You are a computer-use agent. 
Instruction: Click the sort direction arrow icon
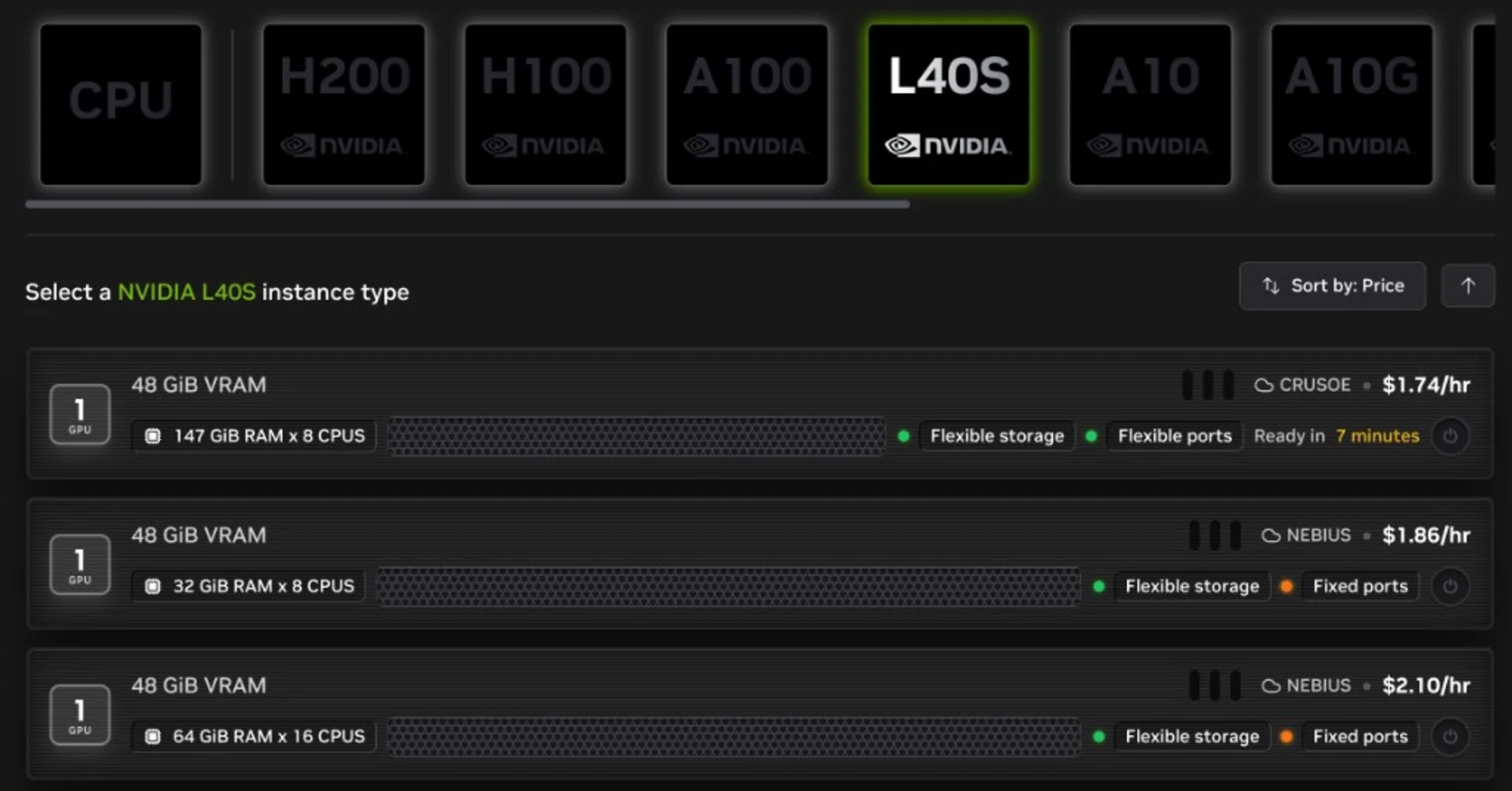1467,286
